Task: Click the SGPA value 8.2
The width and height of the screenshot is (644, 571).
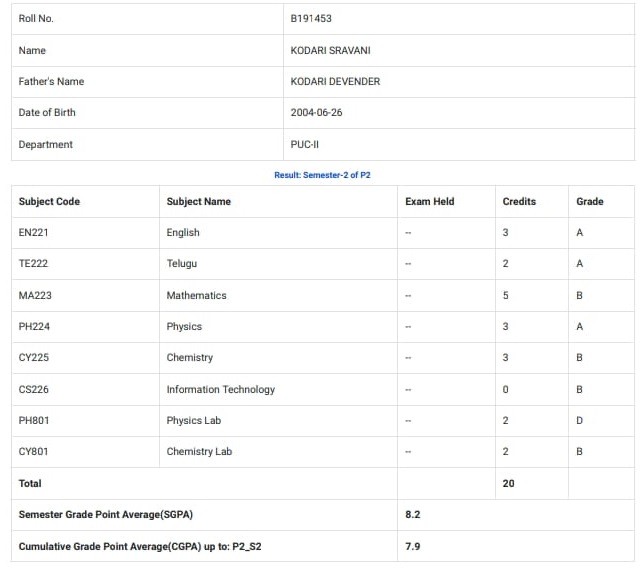Action: tap(412, 515)
